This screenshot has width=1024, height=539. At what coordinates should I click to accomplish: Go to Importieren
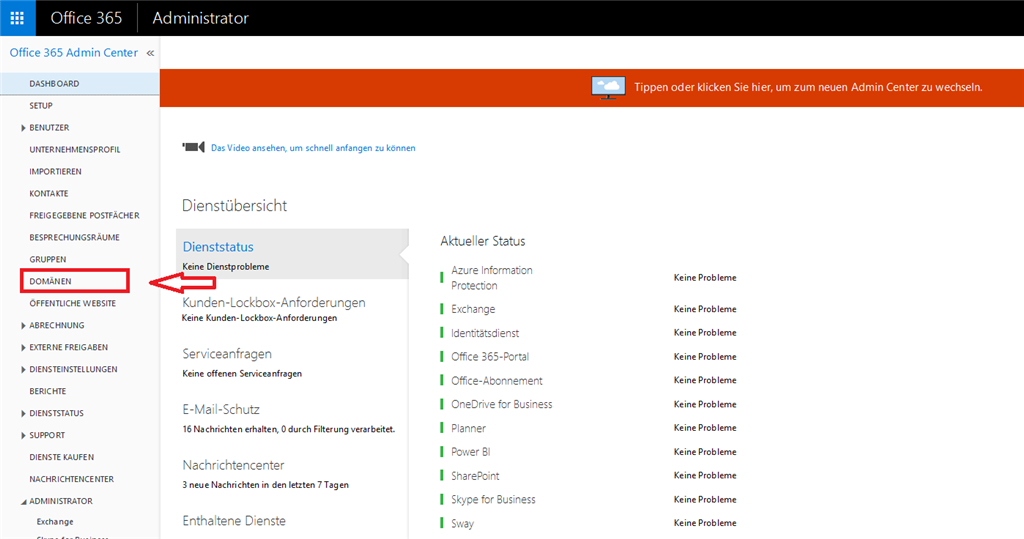coord(56,171)
